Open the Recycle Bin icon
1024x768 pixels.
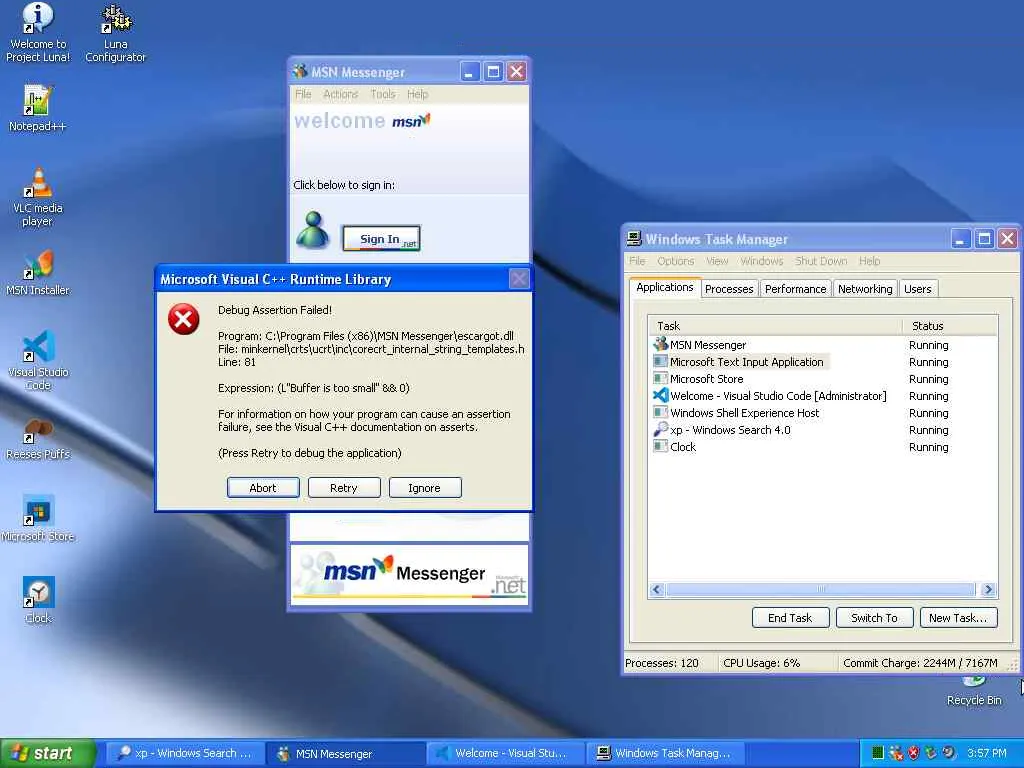coord(974,691)
